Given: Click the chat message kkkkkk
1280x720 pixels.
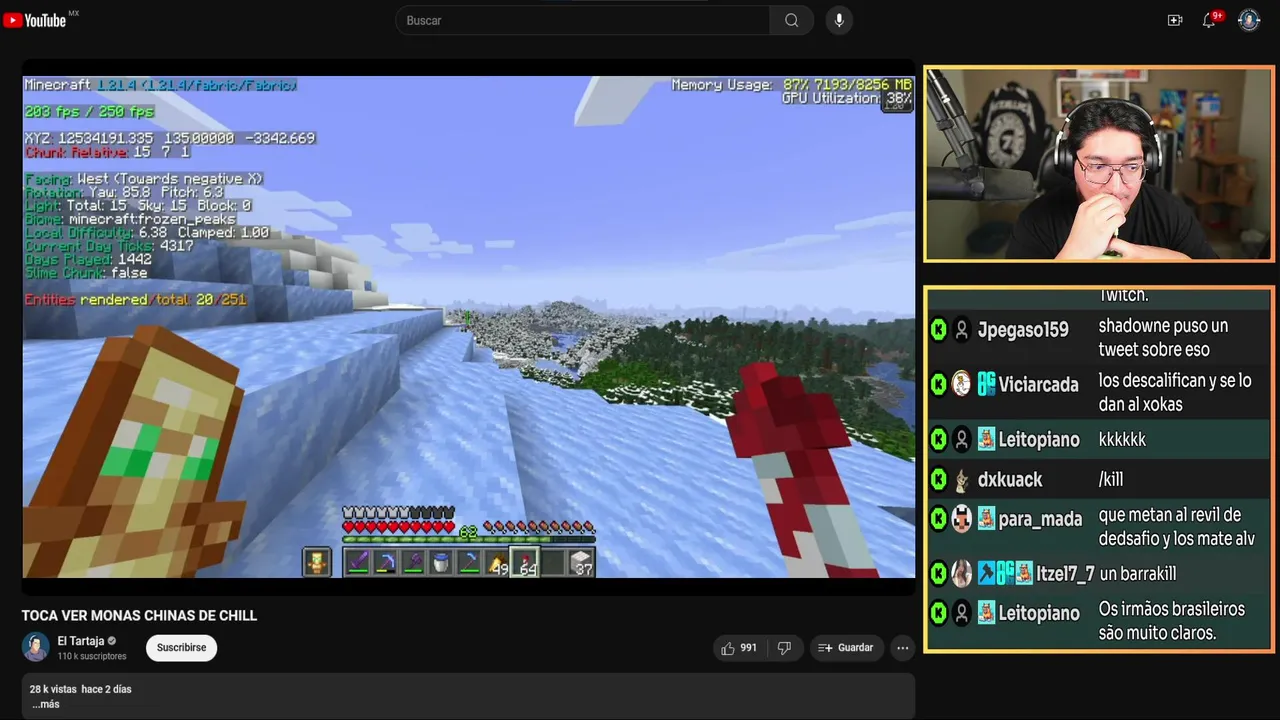Looking at the screenshot, I should [1122, 440].
